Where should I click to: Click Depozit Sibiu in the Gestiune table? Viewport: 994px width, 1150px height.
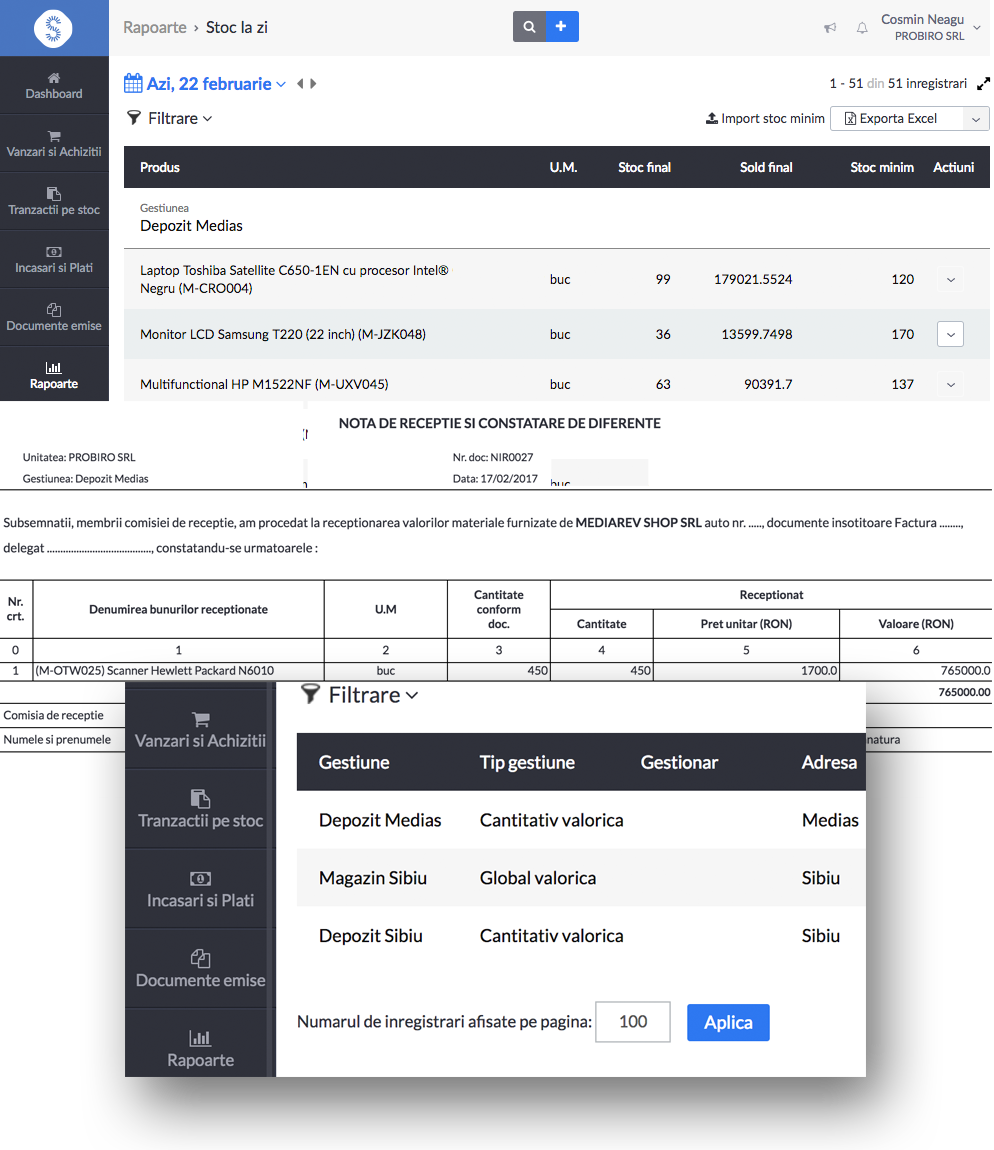pos(370,936)
